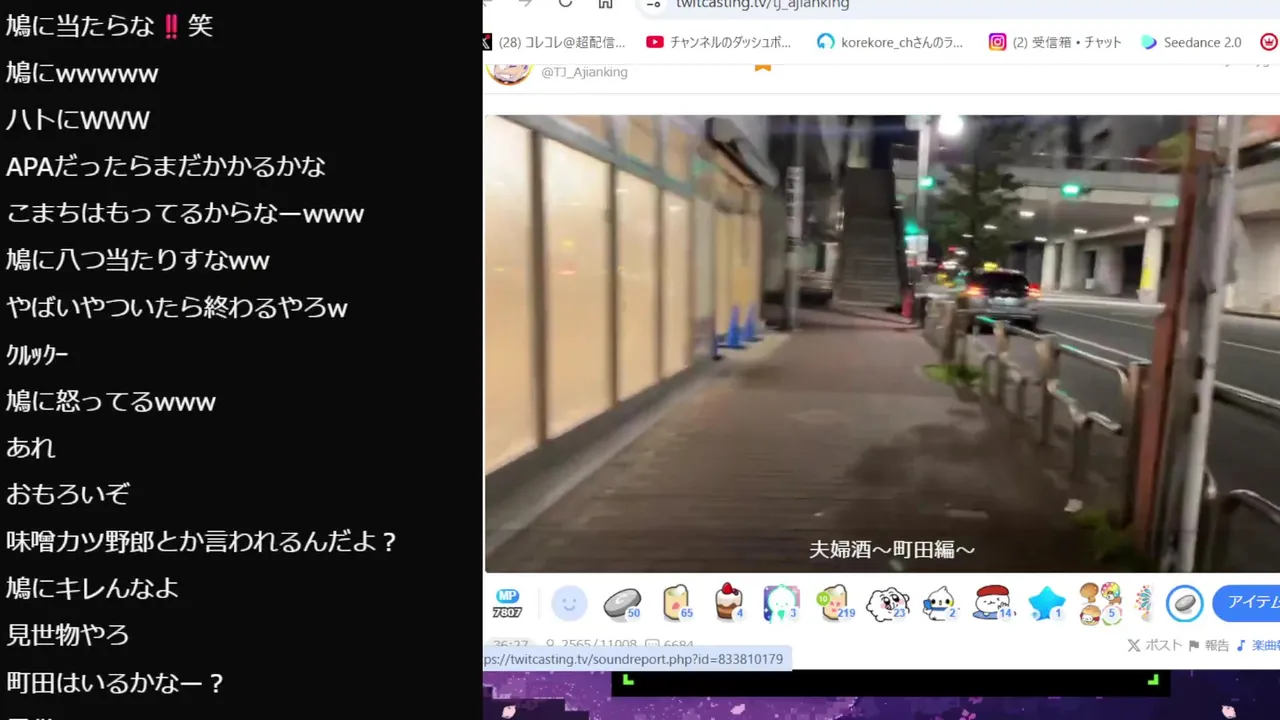
Task: Click chat comment おもろいぞ
Action: [x=68, y=494]
